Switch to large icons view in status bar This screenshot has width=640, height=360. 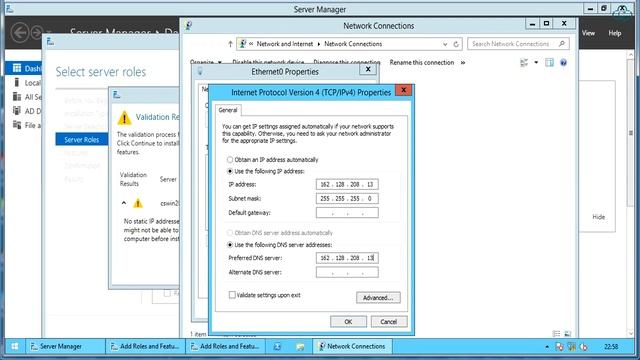pos(567,334)
